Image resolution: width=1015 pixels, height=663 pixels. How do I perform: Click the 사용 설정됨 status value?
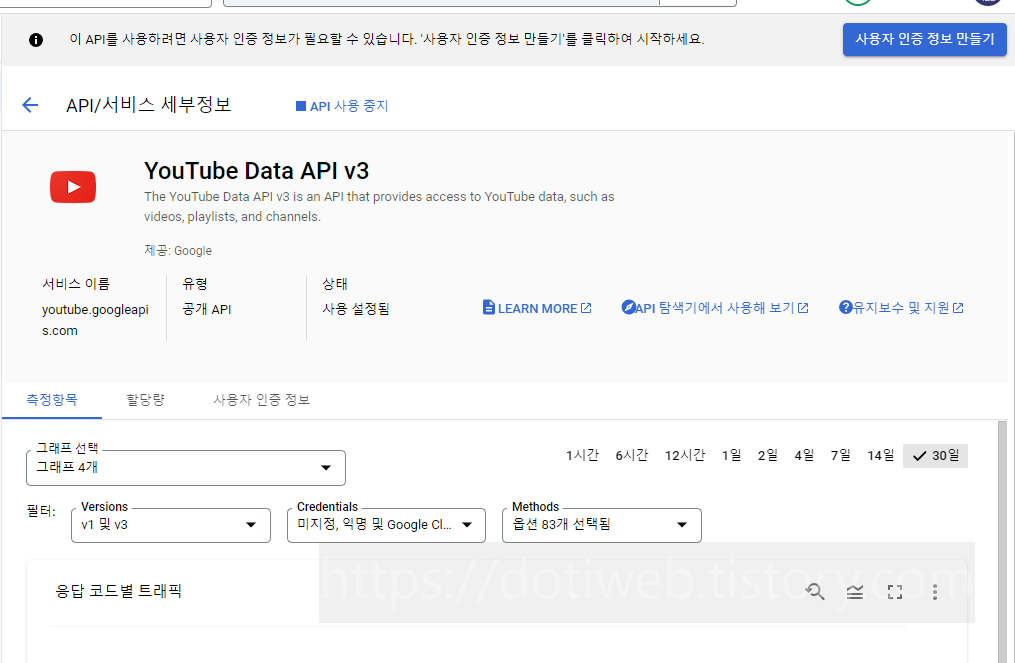356,309
